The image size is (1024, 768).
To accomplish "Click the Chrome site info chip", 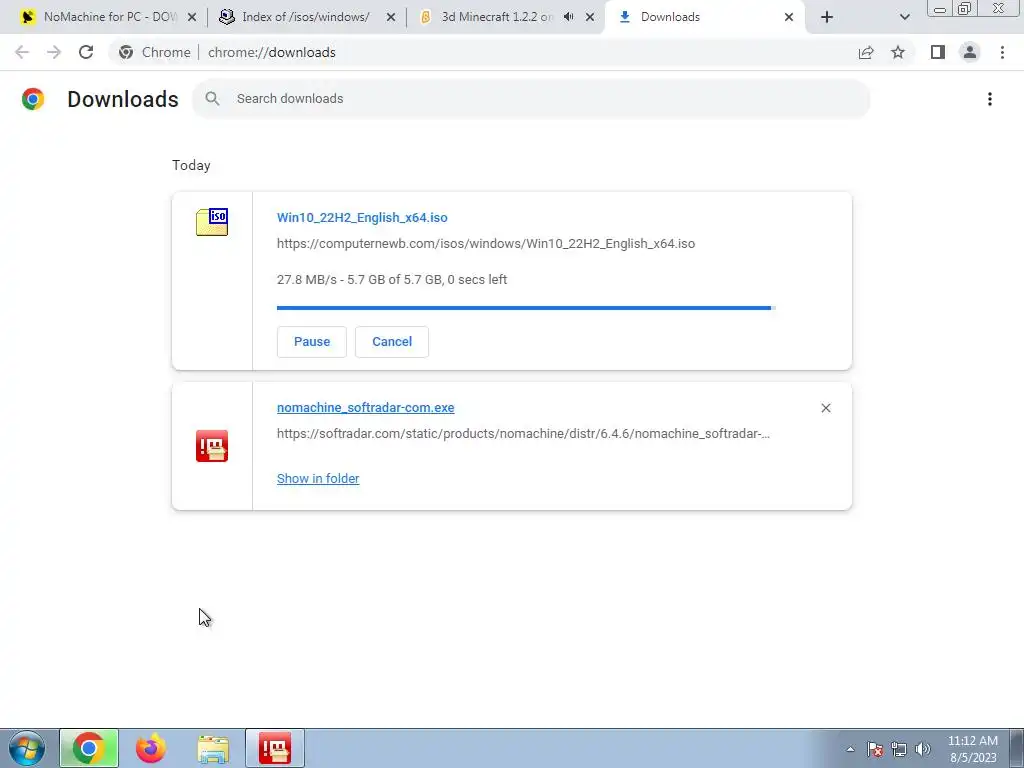I will [x=154, y=52].
